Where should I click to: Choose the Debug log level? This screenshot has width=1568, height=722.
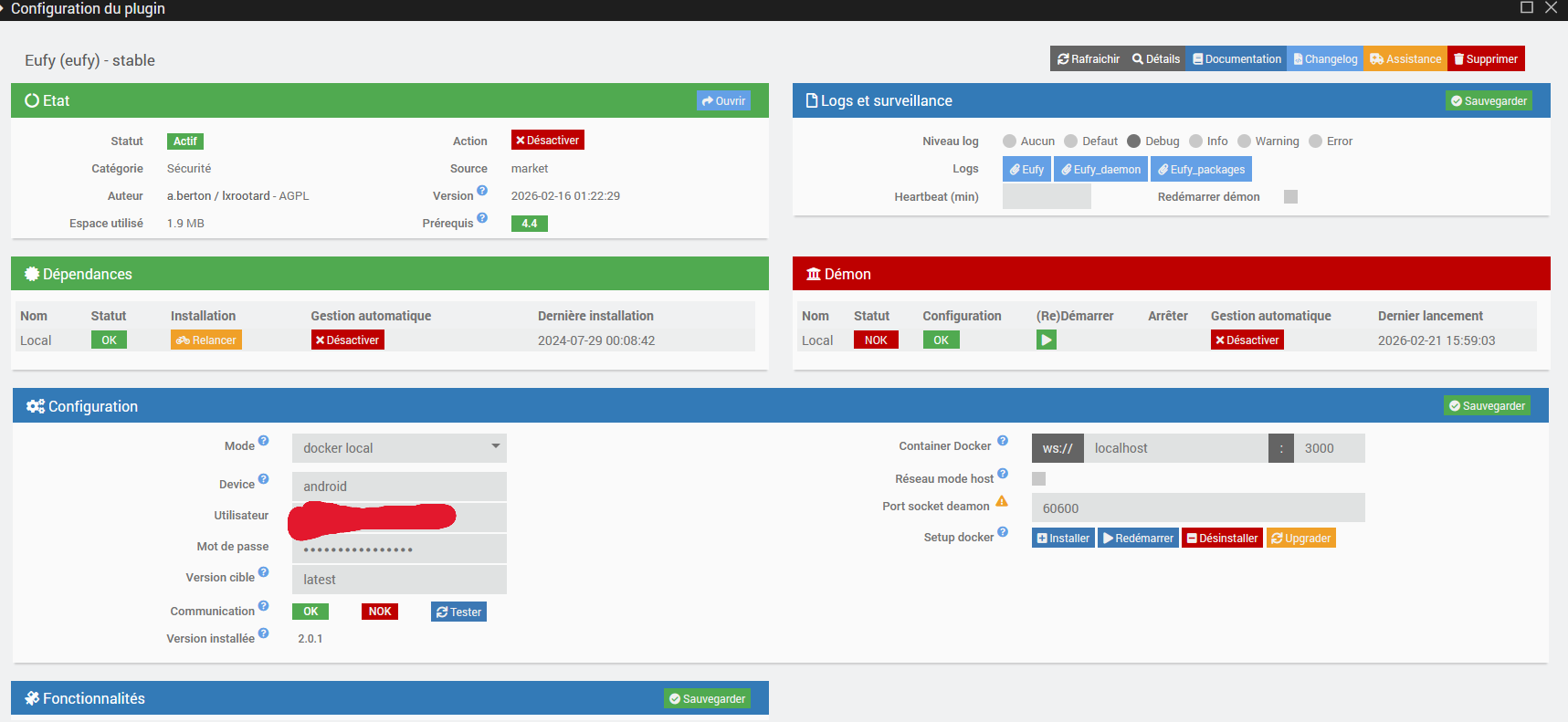[x=1134, y=141]
